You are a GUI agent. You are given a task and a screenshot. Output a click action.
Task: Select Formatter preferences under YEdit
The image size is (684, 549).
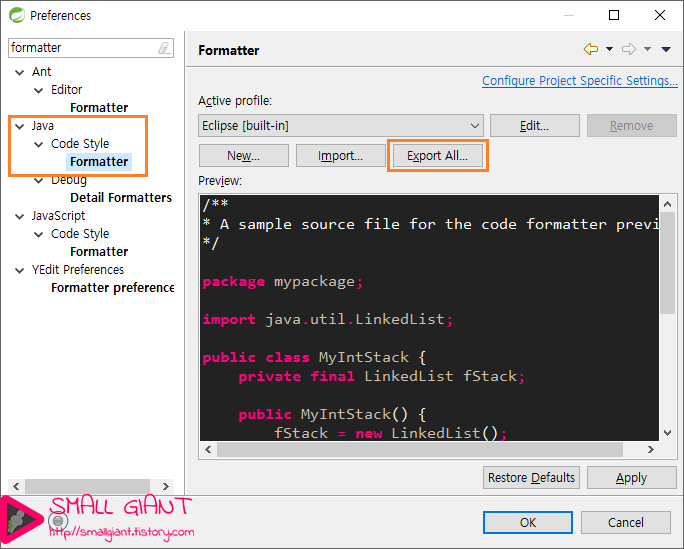click(113, 288)
